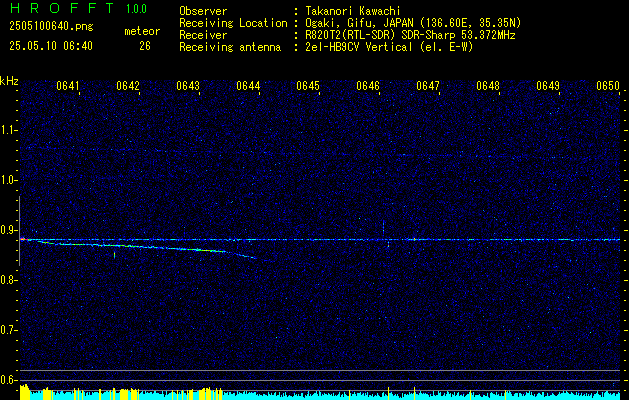629x400 pixels.
Task: Click the red signal peak at spectrogram start
Action: tap(23, 239)
